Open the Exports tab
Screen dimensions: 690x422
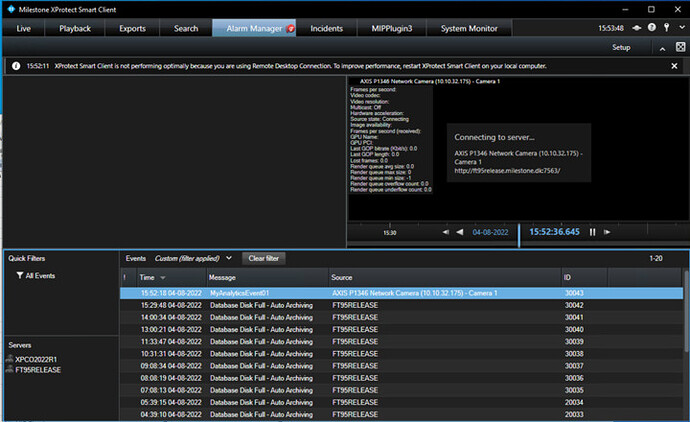click(132, 29)
